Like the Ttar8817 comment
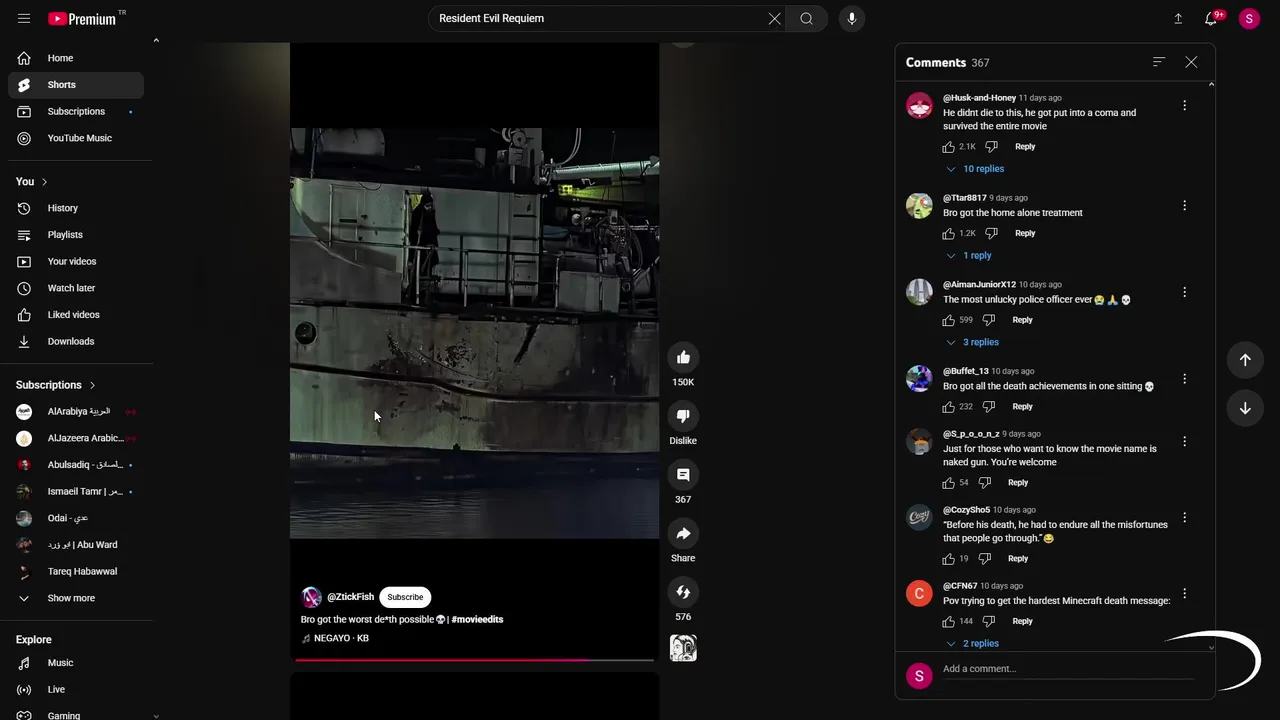 click(x=948, y=233)
